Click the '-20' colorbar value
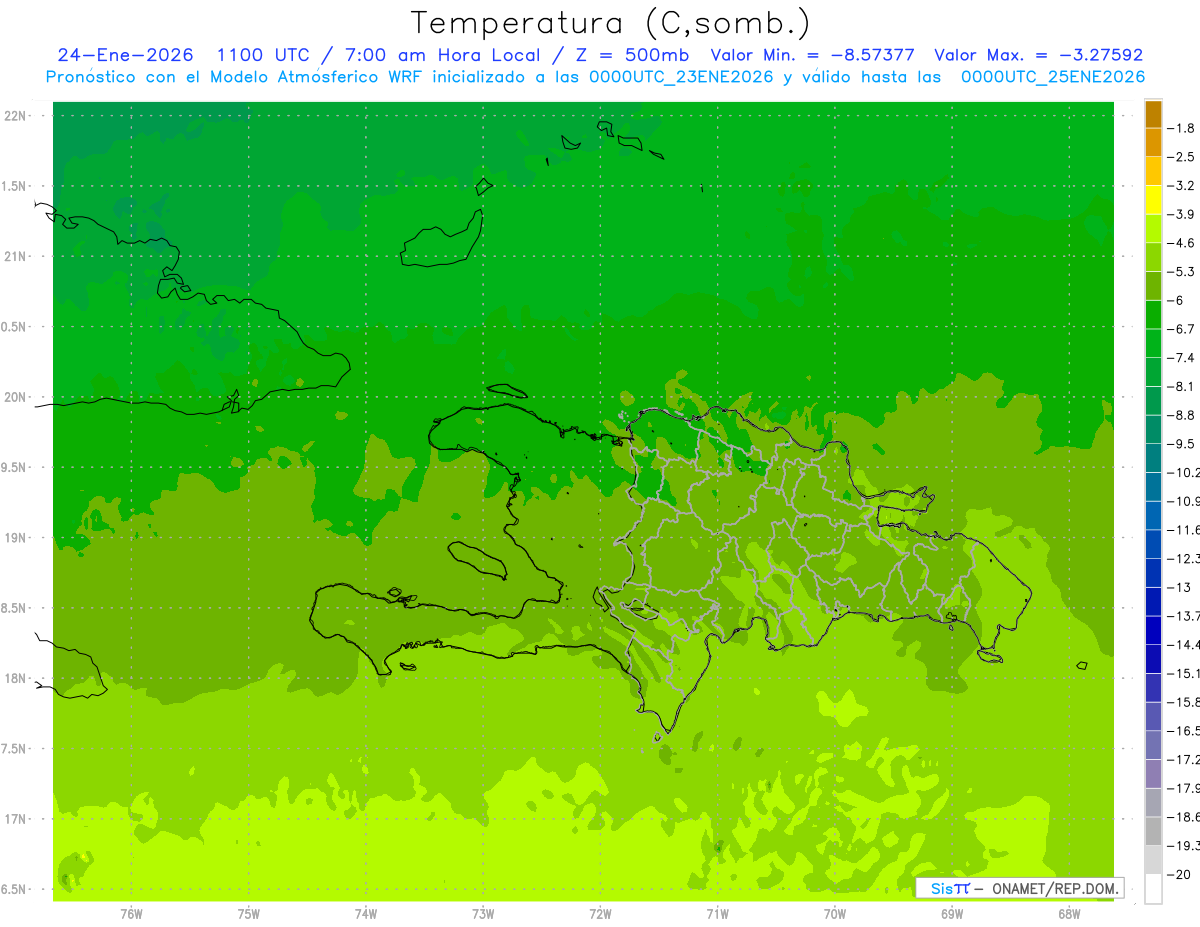1200x927 pixels. [x=1178, y=875]
